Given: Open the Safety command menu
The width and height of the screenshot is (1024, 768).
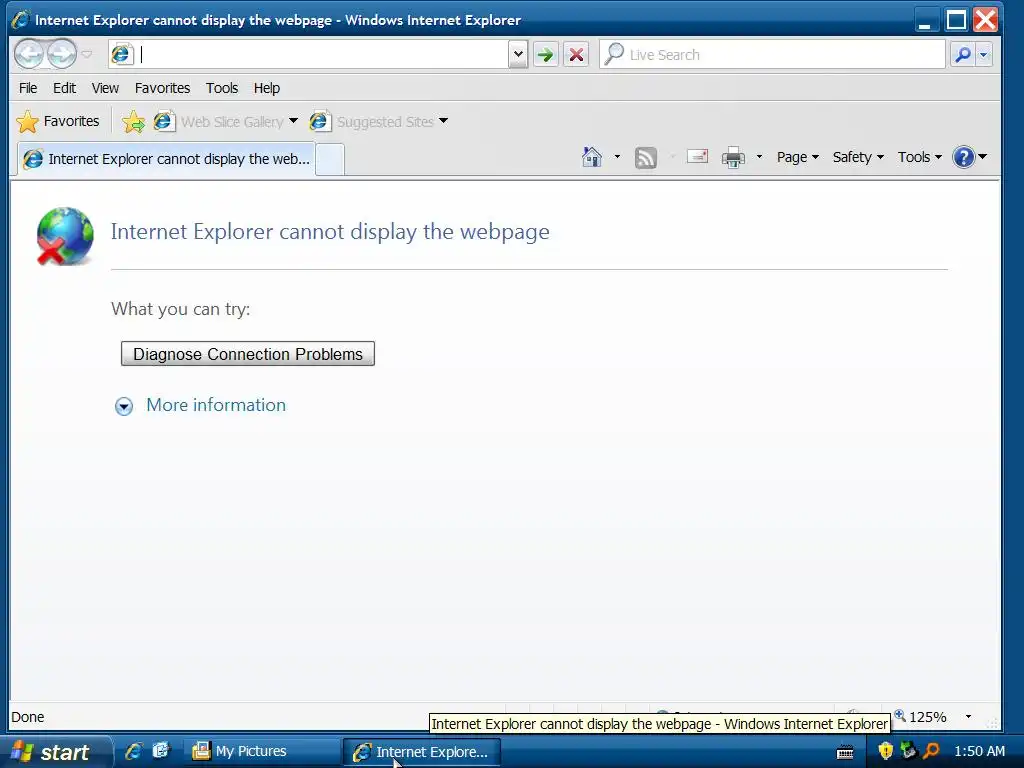Looking at the screenshot, I should click(x=858, y=157).
